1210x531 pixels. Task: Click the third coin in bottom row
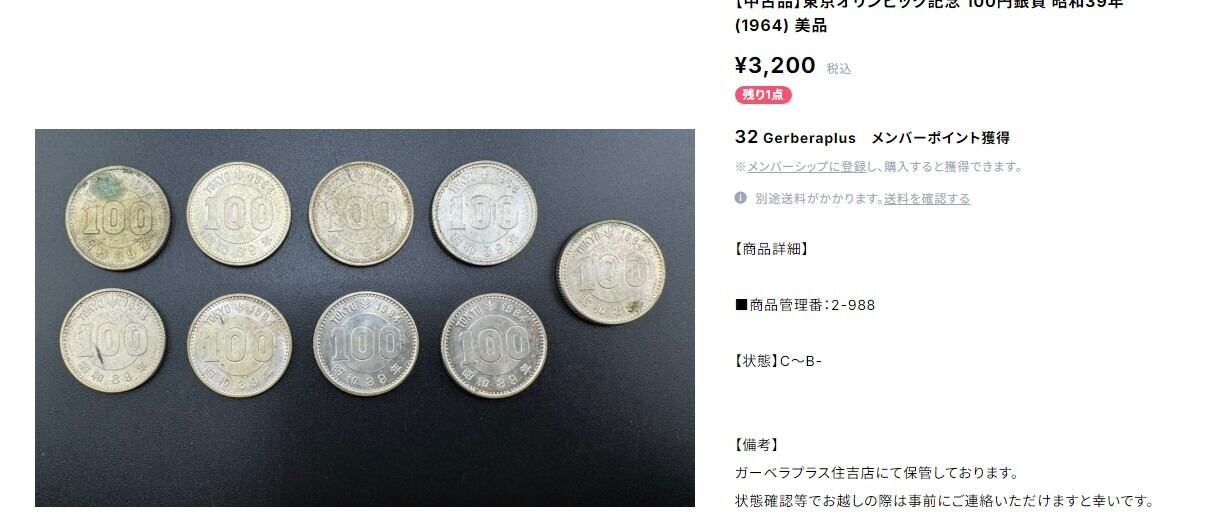point(366,343)
